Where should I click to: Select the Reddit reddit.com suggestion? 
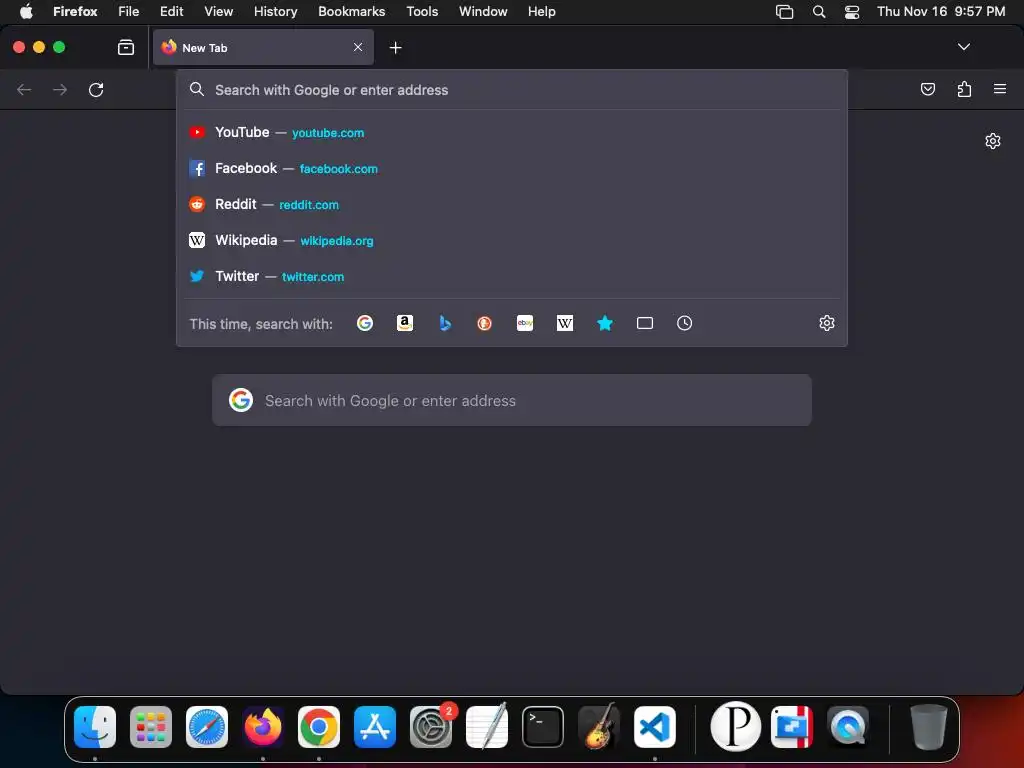(x=512, y=204)
